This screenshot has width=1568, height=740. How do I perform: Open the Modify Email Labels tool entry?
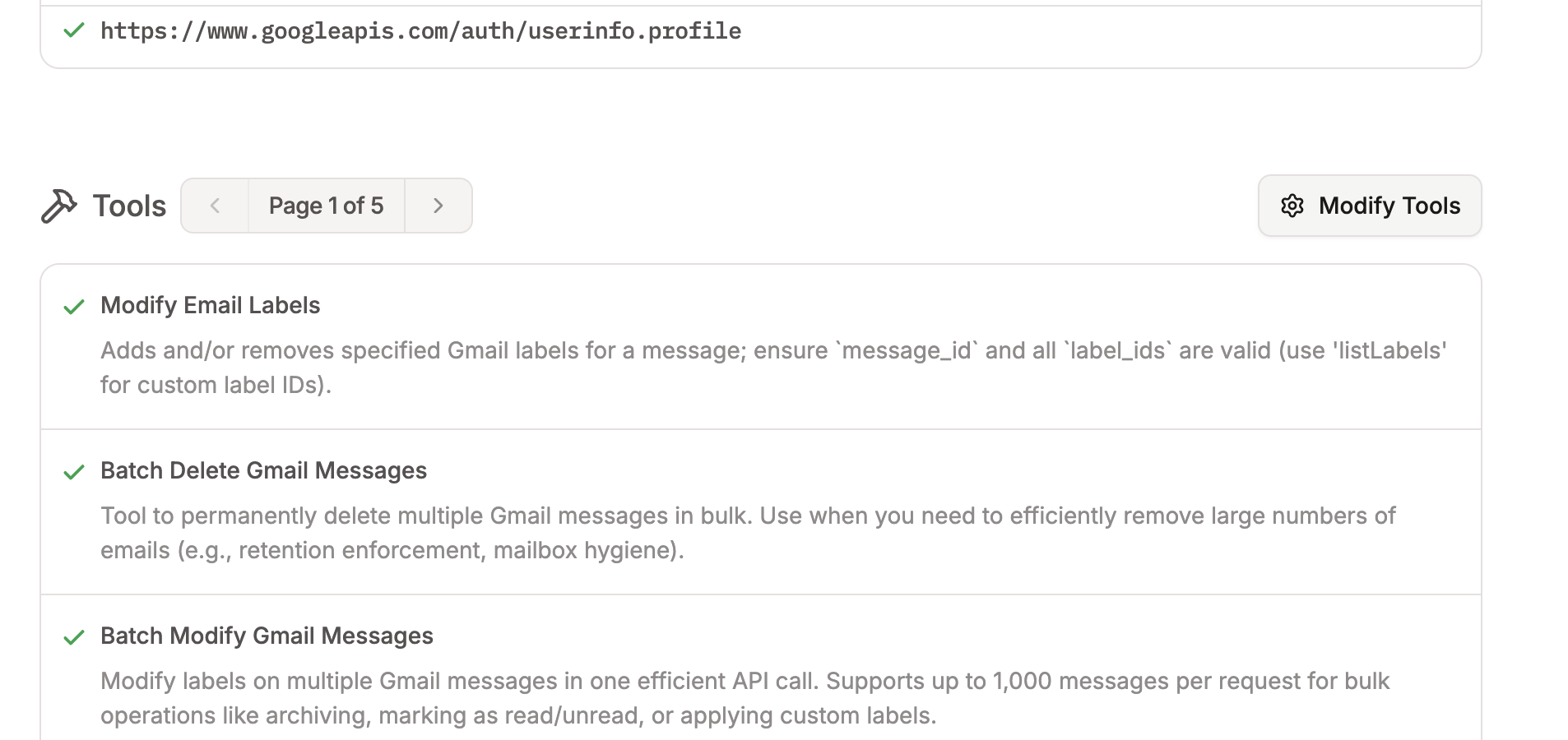(210, 305)
